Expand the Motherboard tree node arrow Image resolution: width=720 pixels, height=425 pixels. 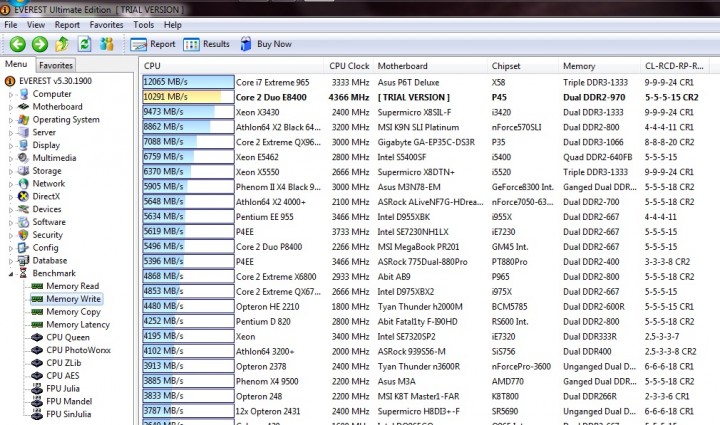[11, 107]
